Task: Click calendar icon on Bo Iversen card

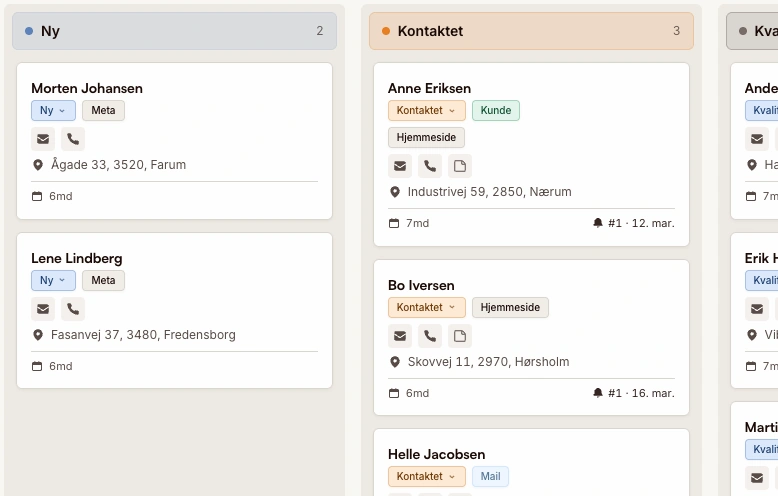Action: (x=394, y=393)
